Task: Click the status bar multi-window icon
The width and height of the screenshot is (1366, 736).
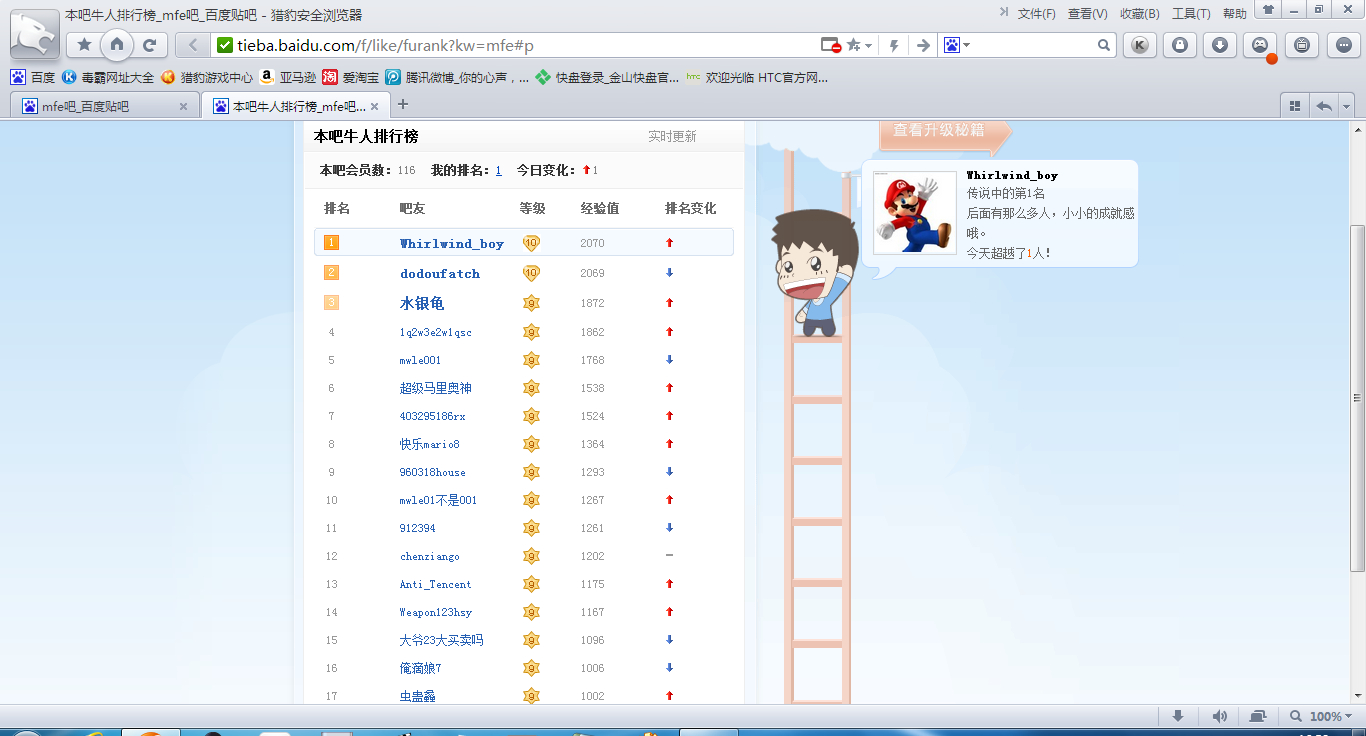Action: 1258,716
